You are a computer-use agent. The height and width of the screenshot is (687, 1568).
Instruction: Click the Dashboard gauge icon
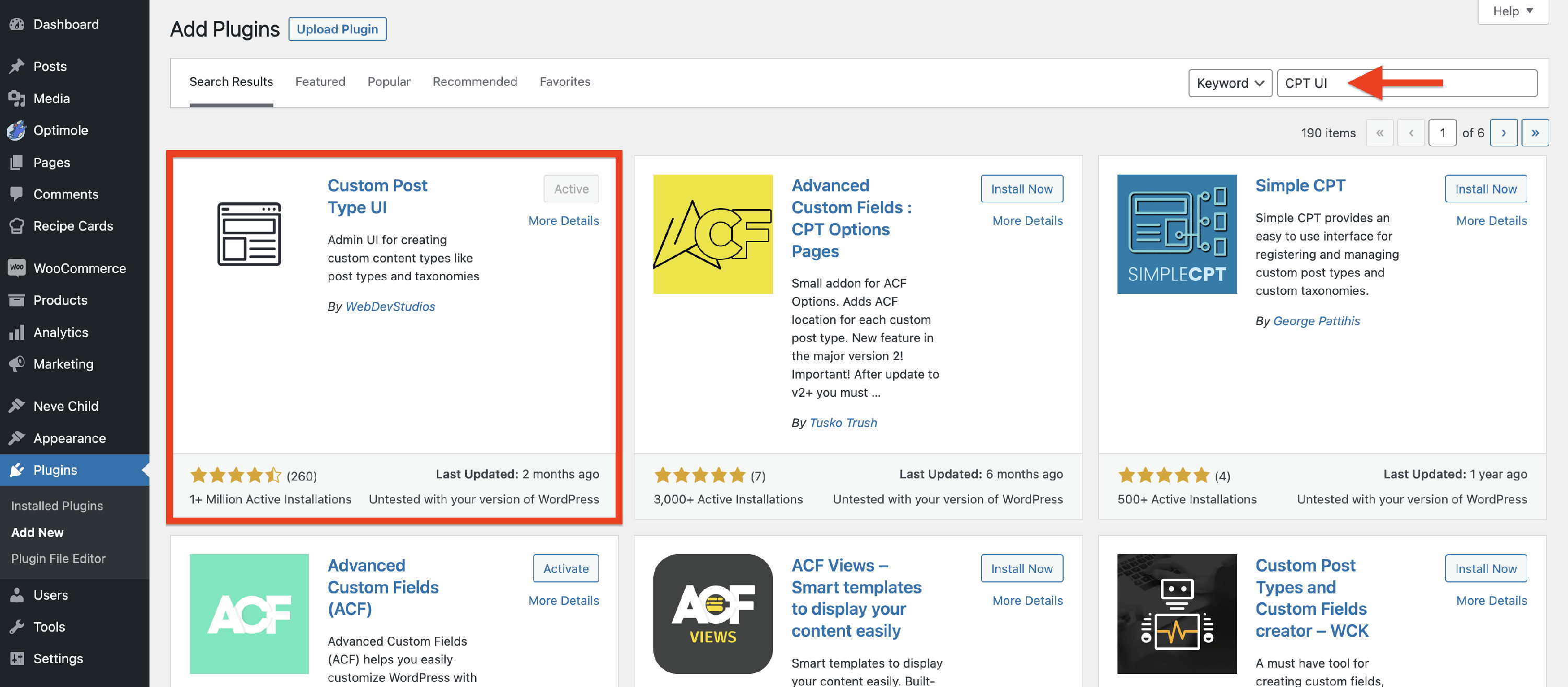click(17, 25)
